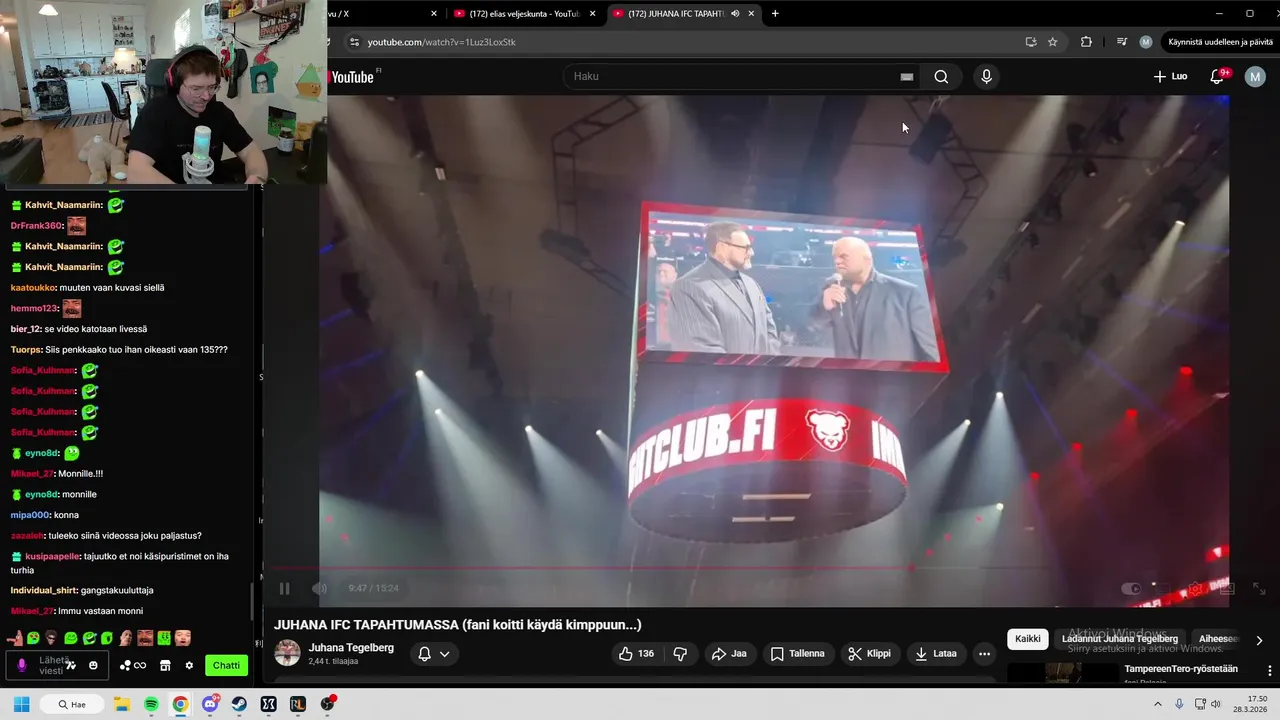1280x720 pixels.
Task: Open TampereenTero-ryöstetään recommended video thumbnail
Action: click(x=1062, y=673)
